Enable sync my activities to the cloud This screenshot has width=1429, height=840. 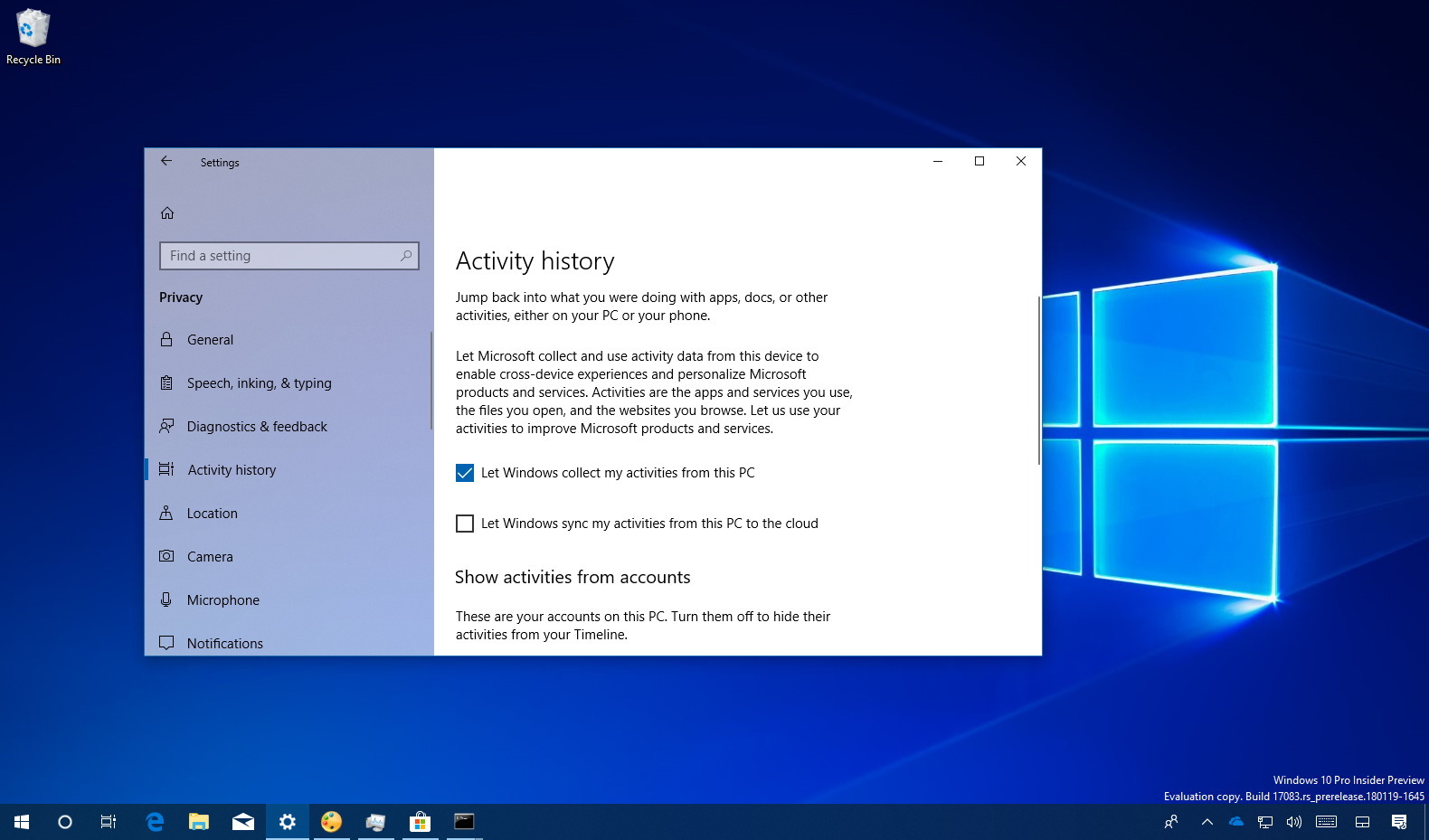[x=465, y=524]
